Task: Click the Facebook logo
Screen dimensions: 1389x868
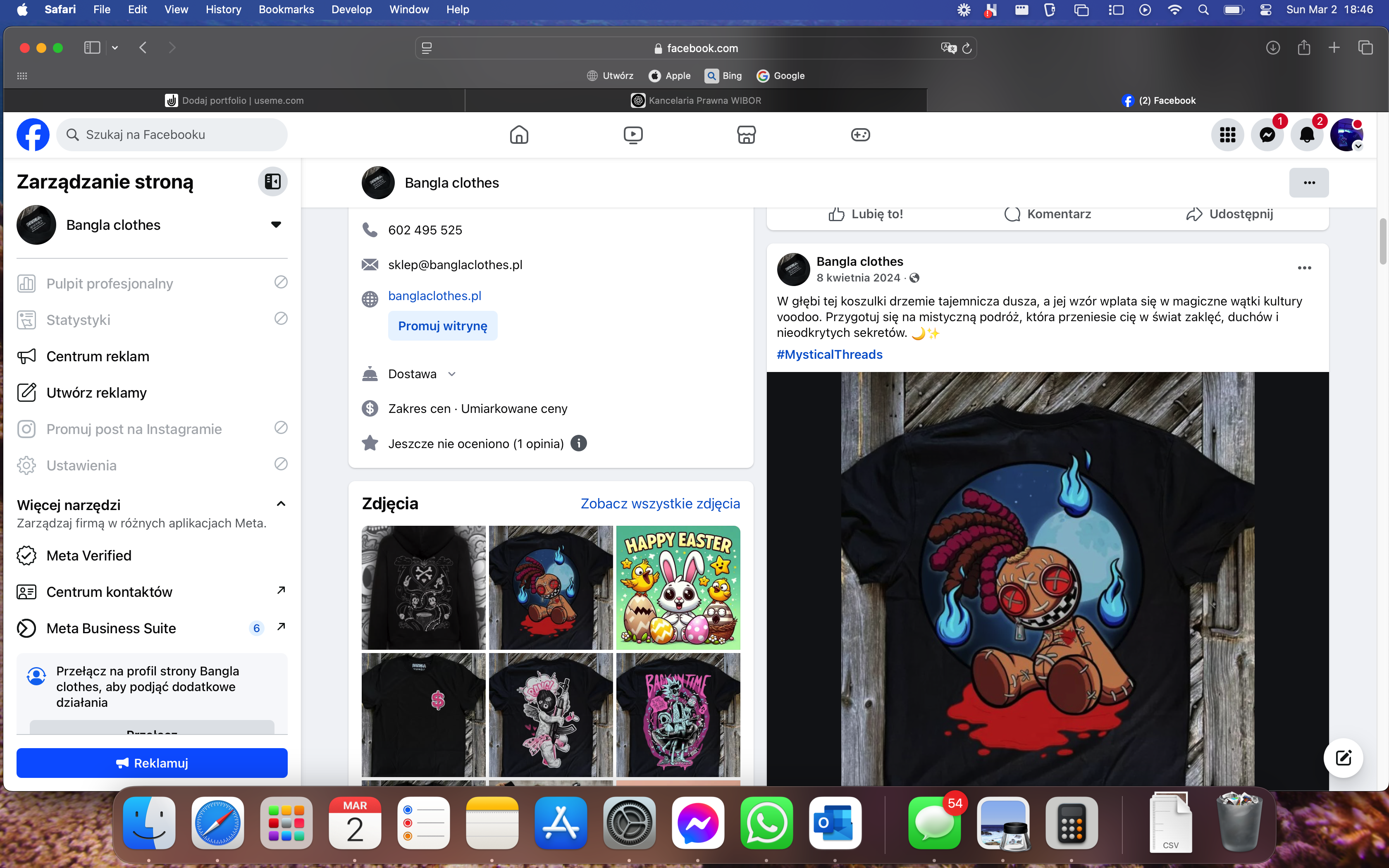Action: [x=33, y=134]
